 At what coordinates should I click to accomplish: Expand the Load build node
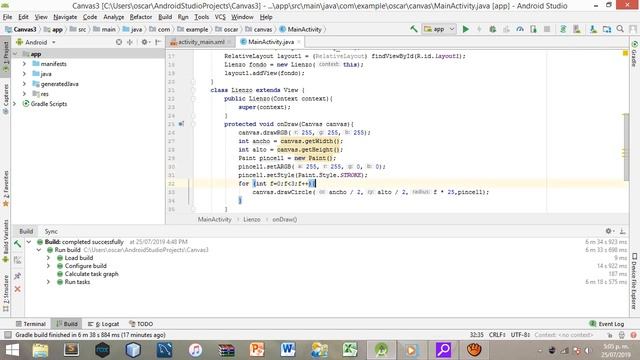48,258
